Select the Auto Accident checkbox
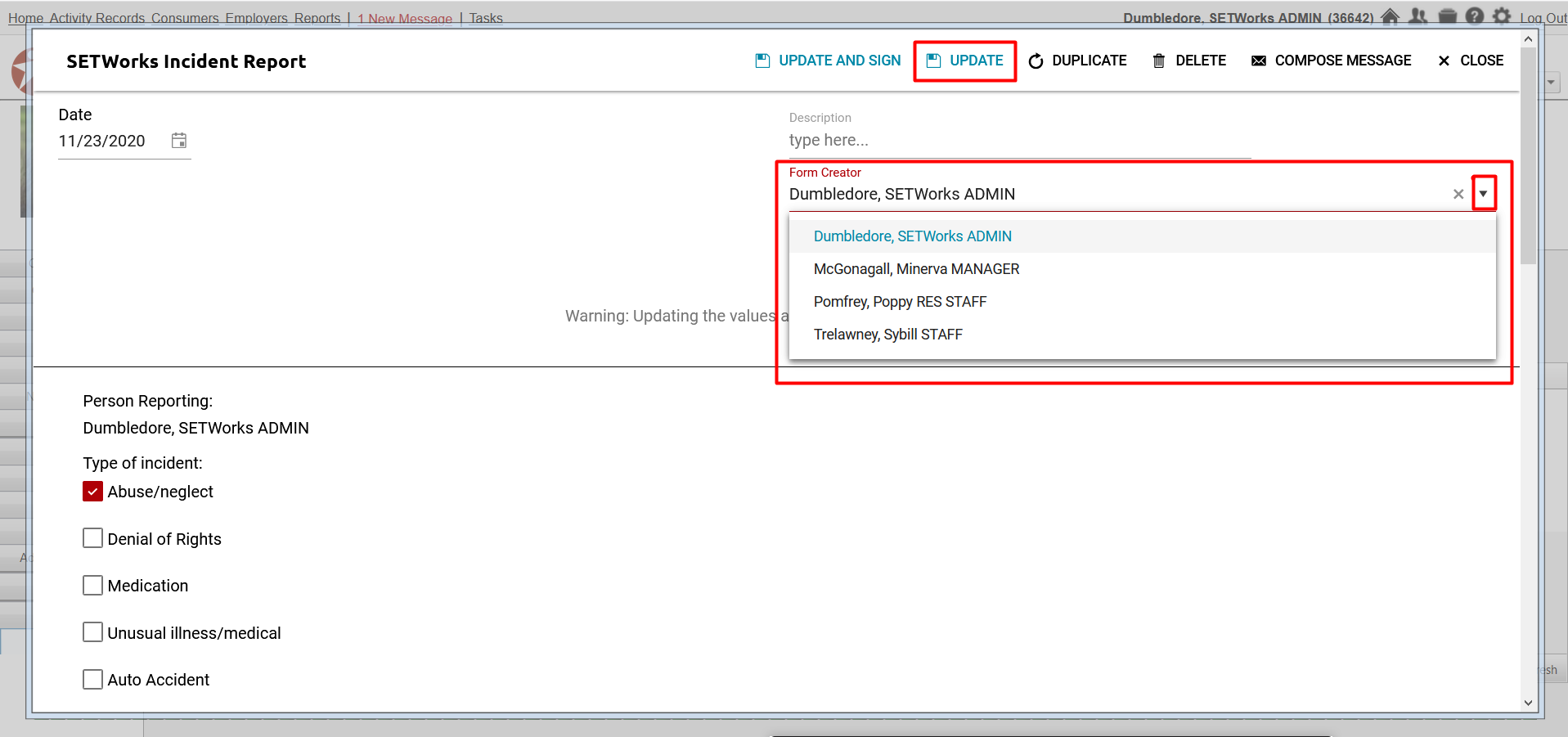Viewport: 1568px width, 737px height. point(93,680)
